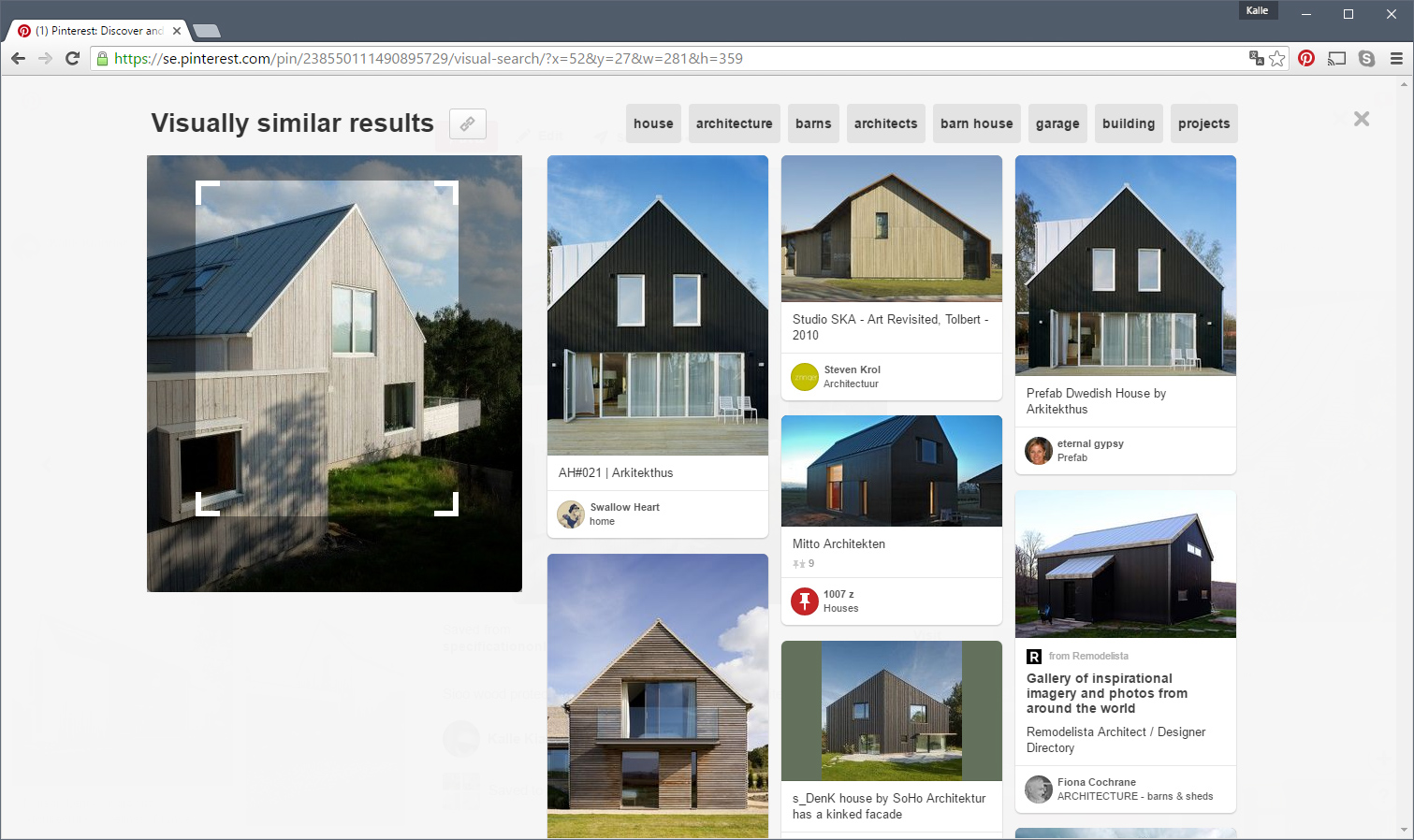1414x840 pixels.
Task: Click the 1007 z red pin avatar
Action: pyautogui.click(x=805, y=601)
